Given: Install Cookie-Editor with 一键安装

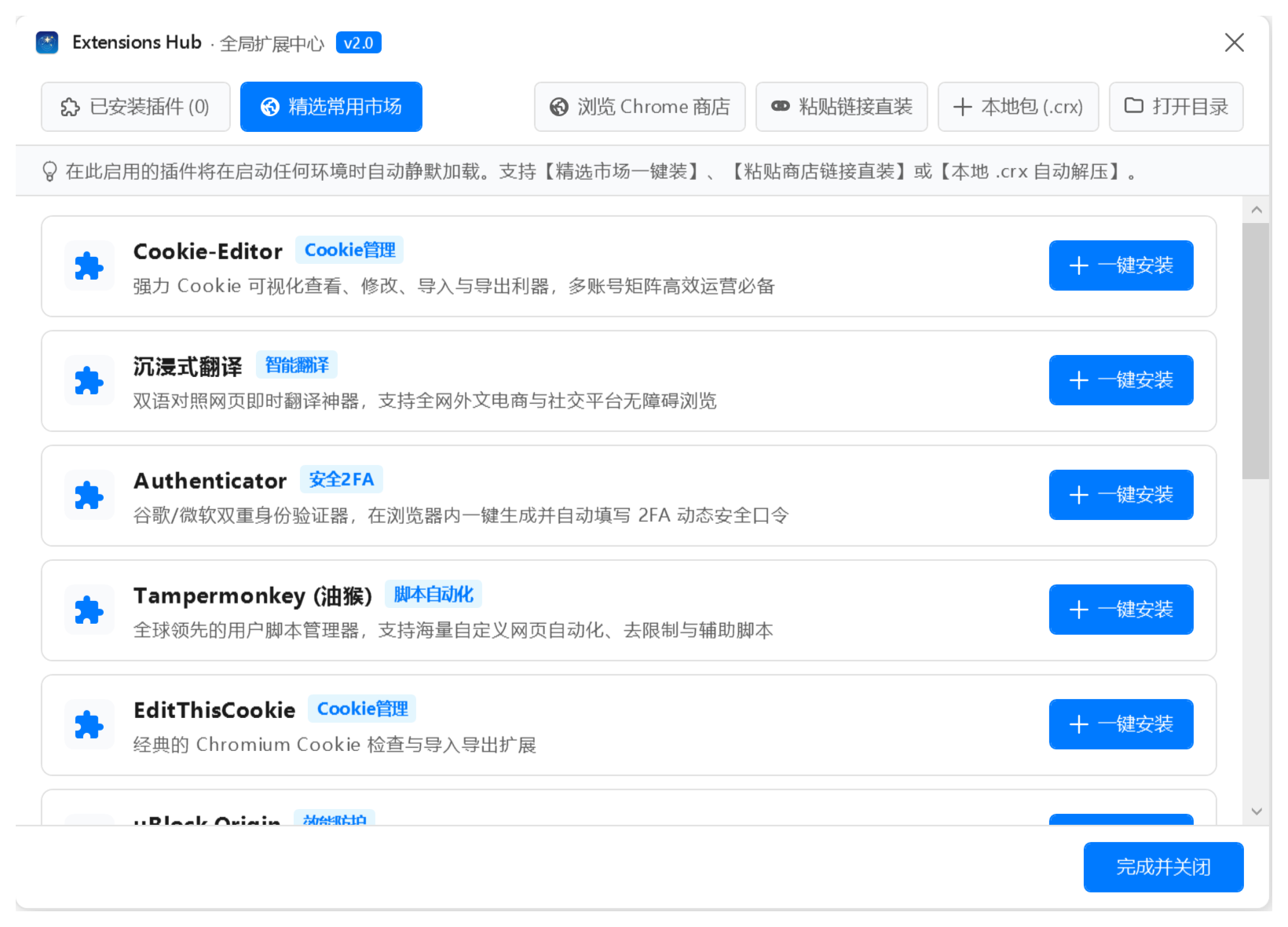Looking at the screenshot, I should [x=1122, y=266].
